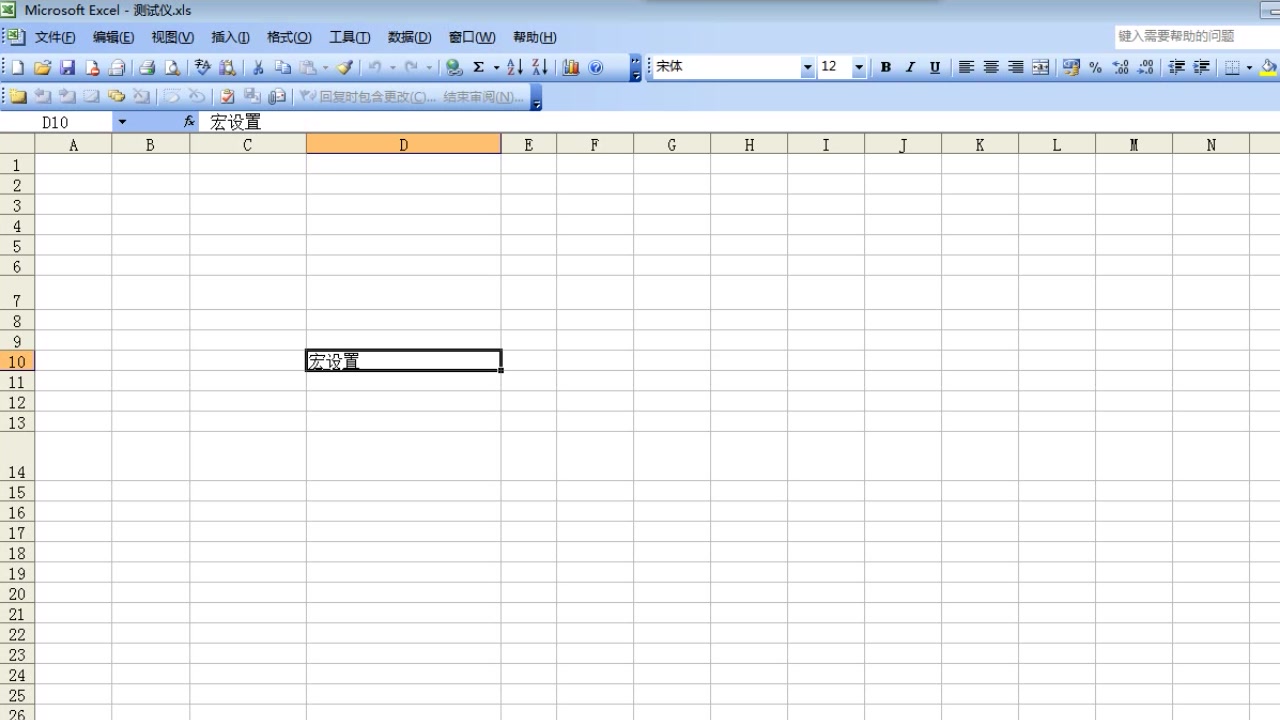Open the Name Box dropdown arrow
The image size is (1280, 720).
click(x=122, y=122)
